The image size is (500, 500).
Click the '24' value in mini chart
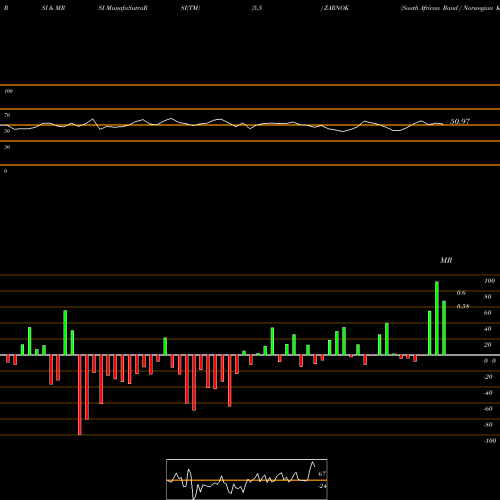(322, 486)
